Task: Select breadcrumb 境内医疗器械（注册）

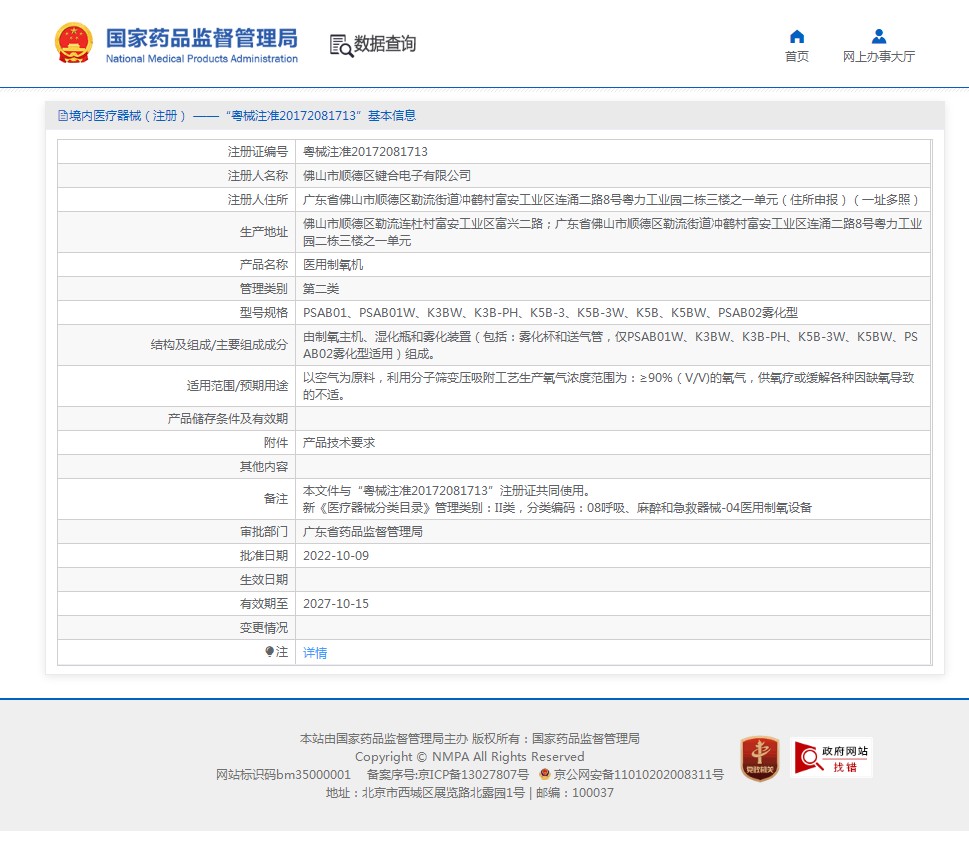Action: [x=127, y=116]
